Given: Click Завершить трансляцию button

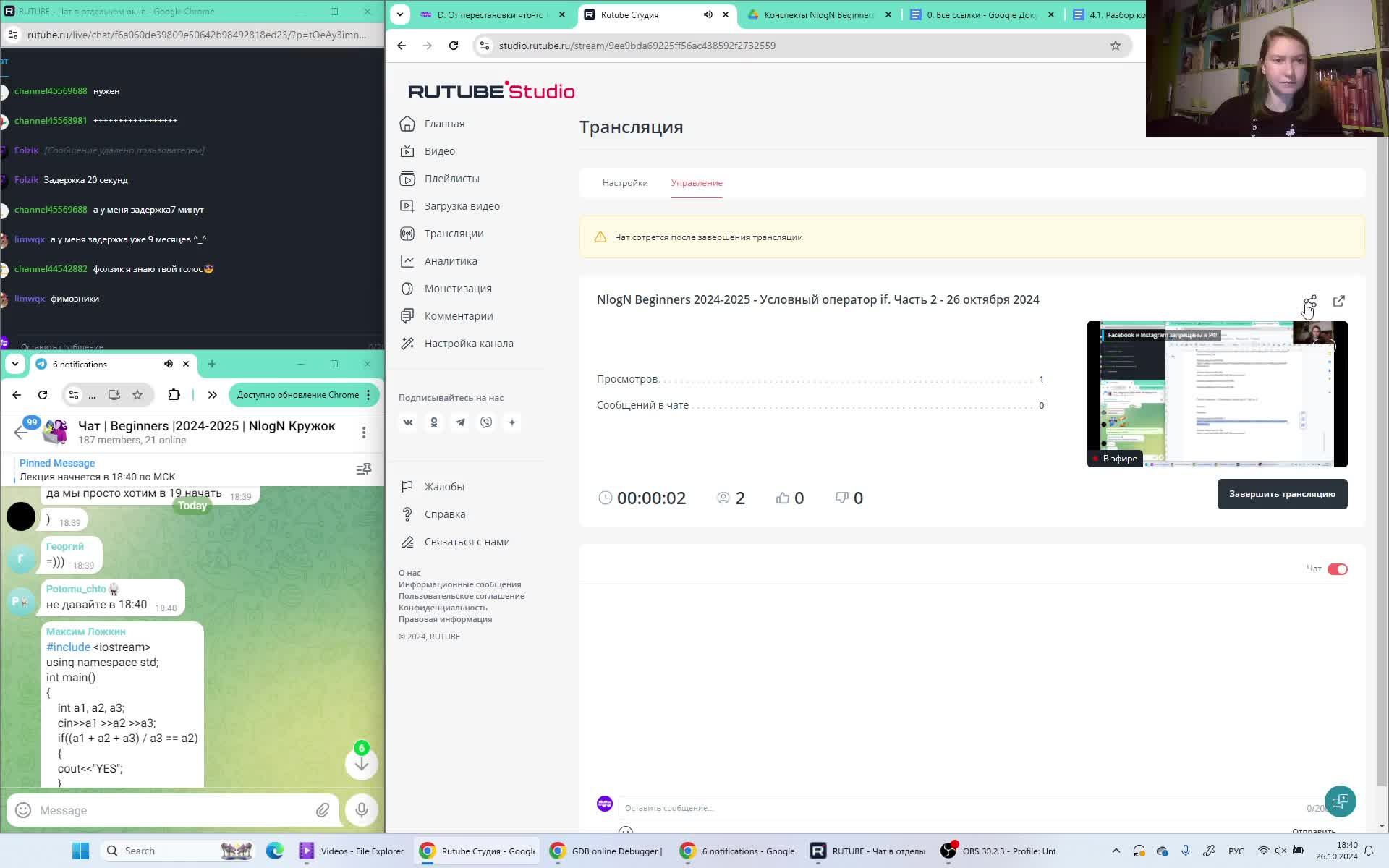Looking at the screenshot, I should (x=1281, y=494).
